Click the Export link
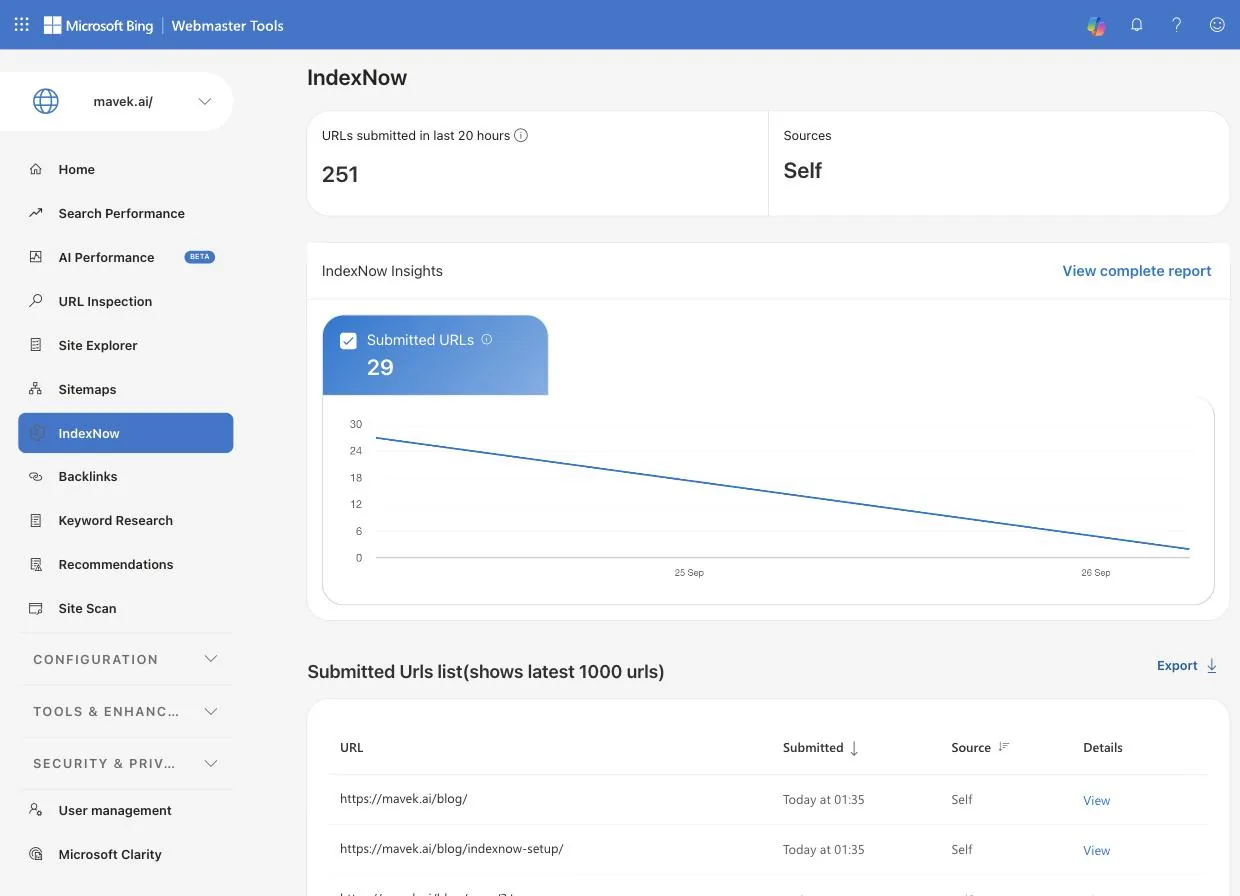This screenshot has width=1240, height=896. [x=1177, y=666]
